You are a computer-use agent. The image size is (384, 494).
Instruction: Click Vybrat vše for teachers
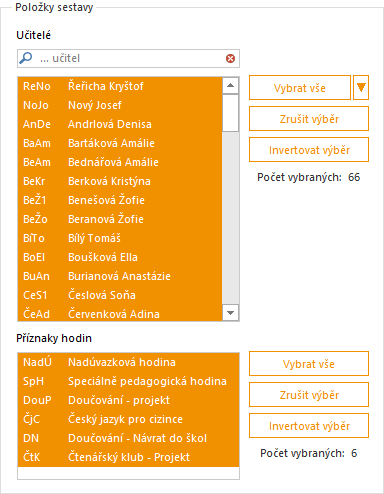coord(300,88)
